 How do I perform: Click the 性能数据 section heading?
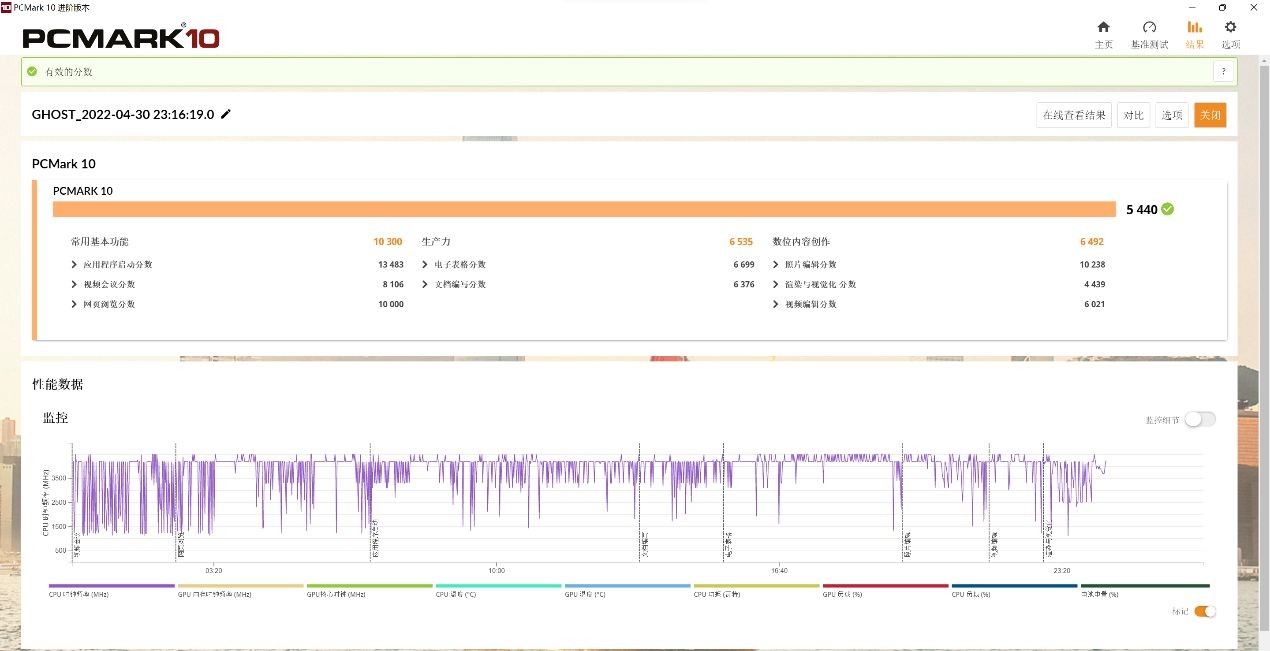pos(58,384)
